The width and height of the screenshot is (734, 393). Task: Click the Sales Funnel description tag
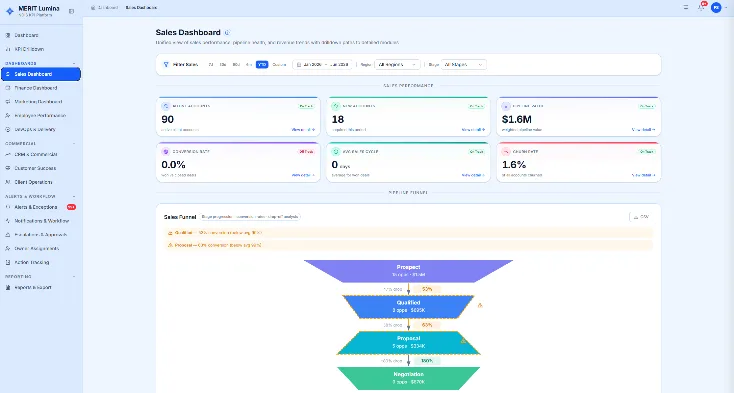[x=250, y=217]
